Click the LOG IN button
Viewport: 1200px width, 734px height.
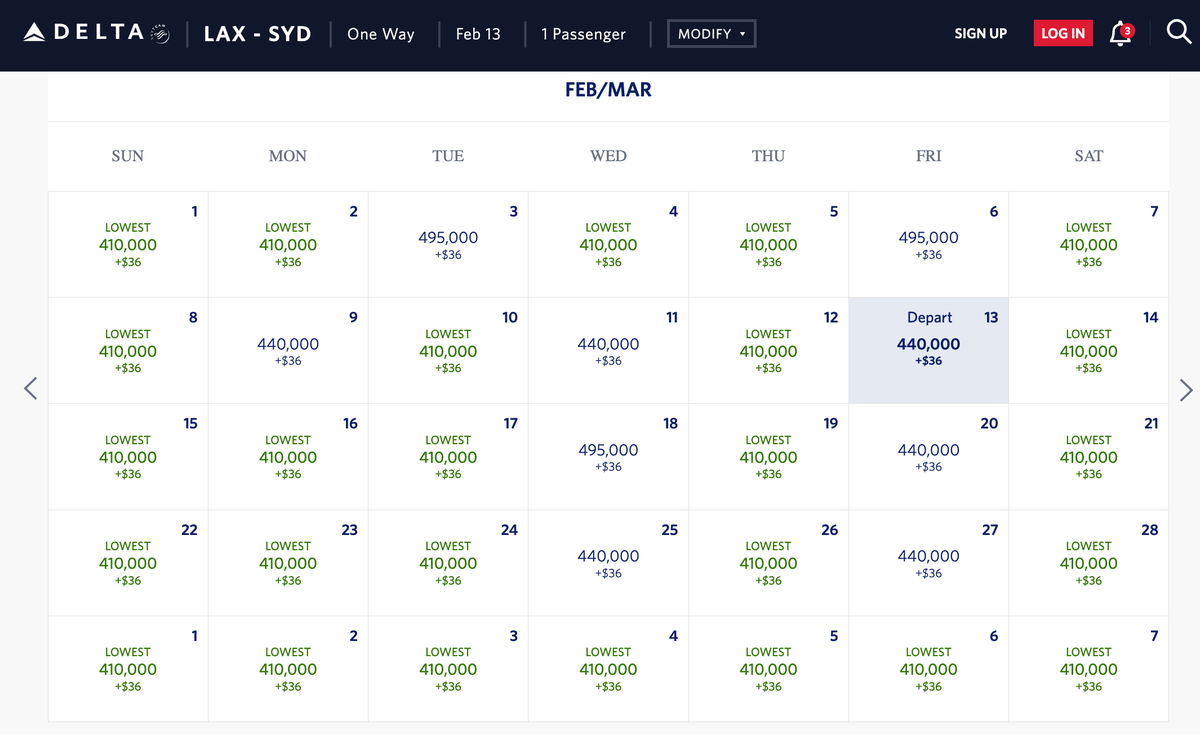pos(1062,32)
